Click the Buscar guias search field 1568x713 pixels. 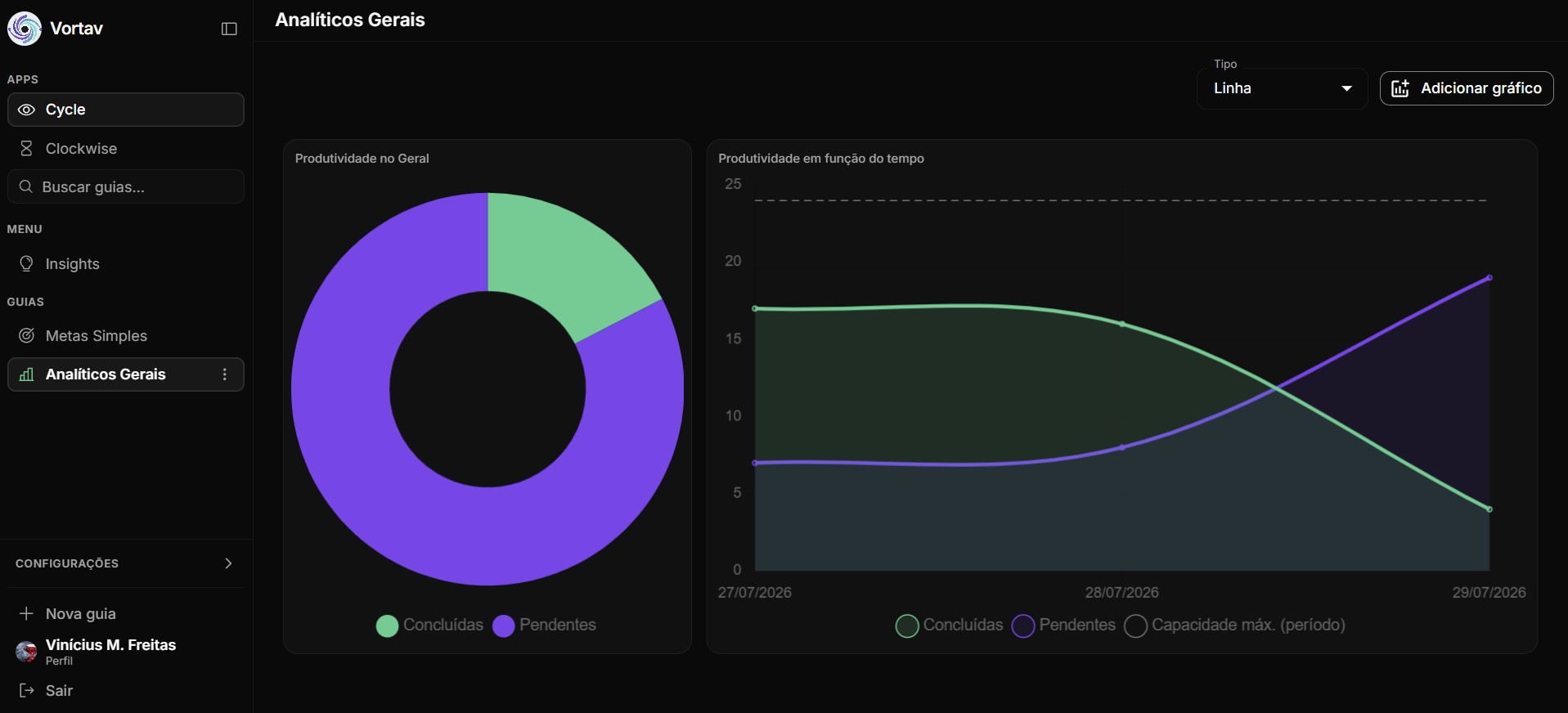point(126,186)
